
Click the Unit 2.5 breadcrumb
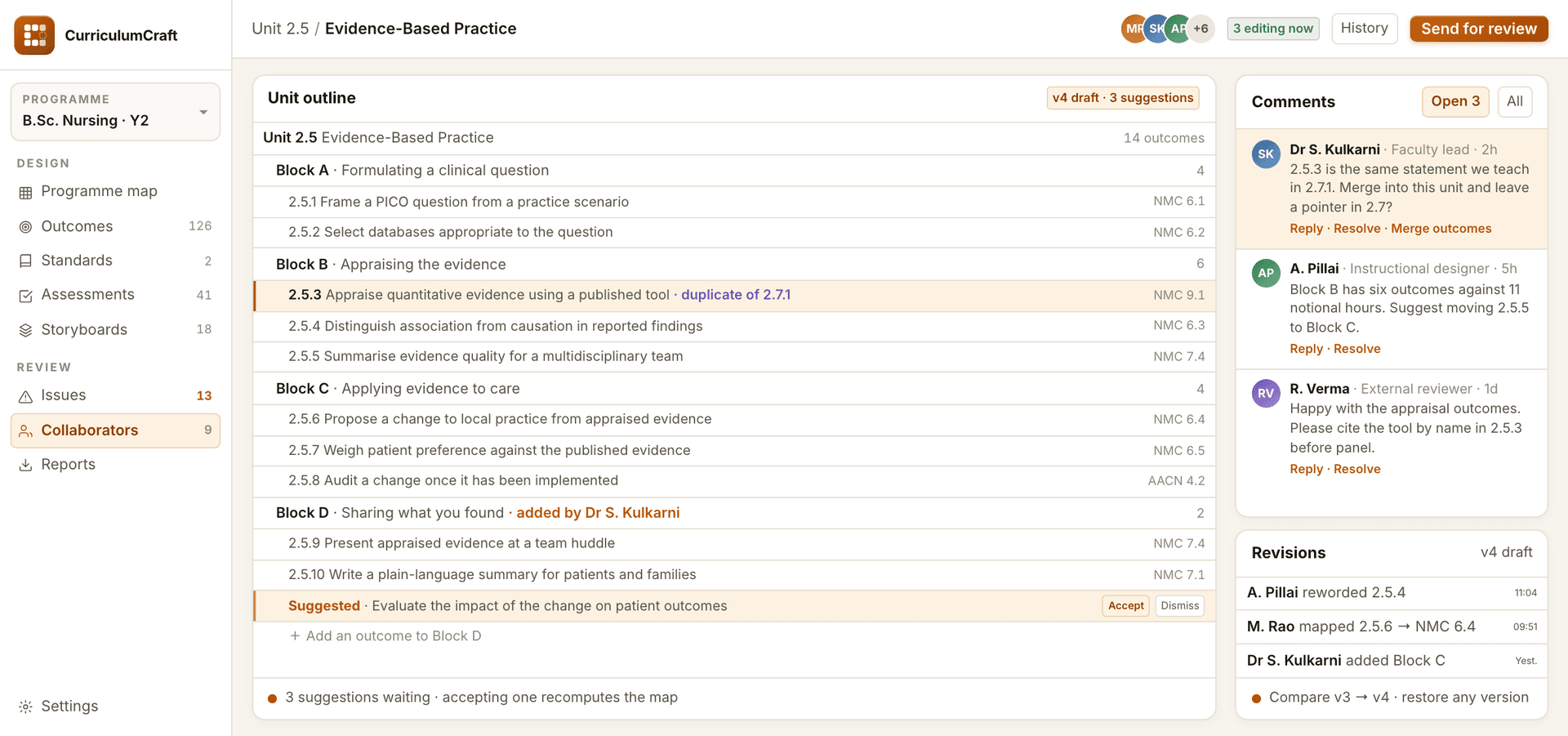pyautogui.click(x=280, y=29)
